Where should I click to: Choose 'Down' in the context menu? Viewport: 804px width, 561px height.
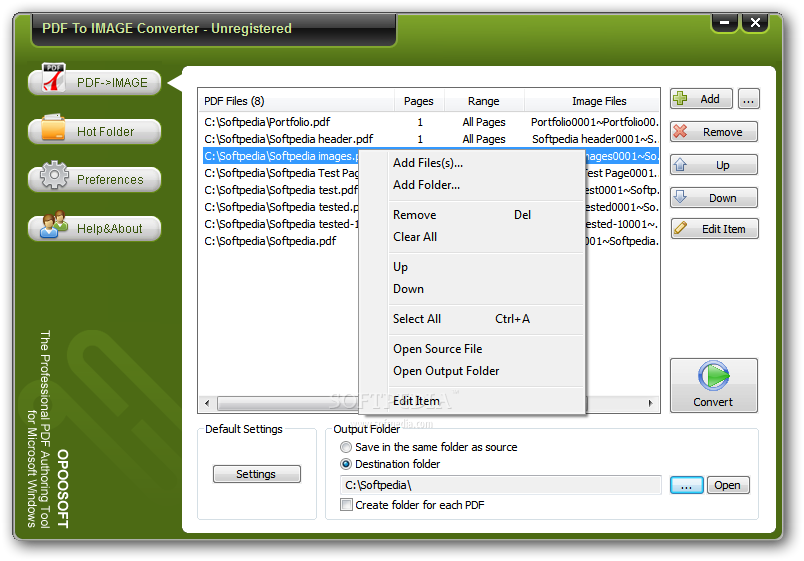point(472,289)
